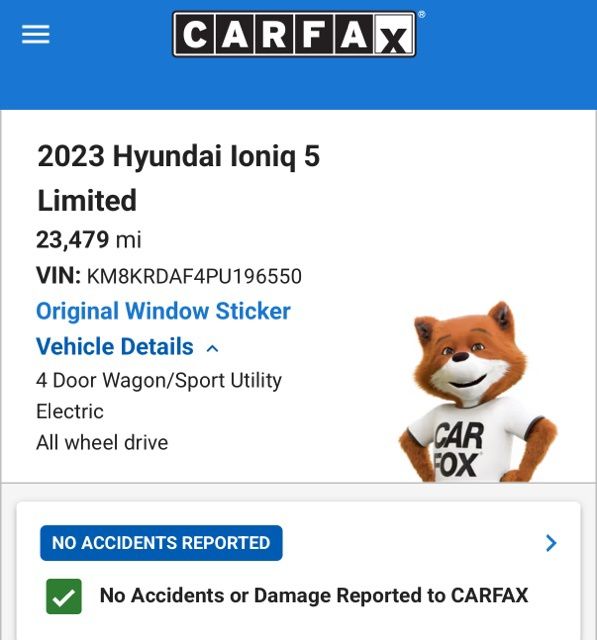Click the Electric fuel type detail
The width and height of the screenshot is (597, 640).
click(x=70, y=411)
